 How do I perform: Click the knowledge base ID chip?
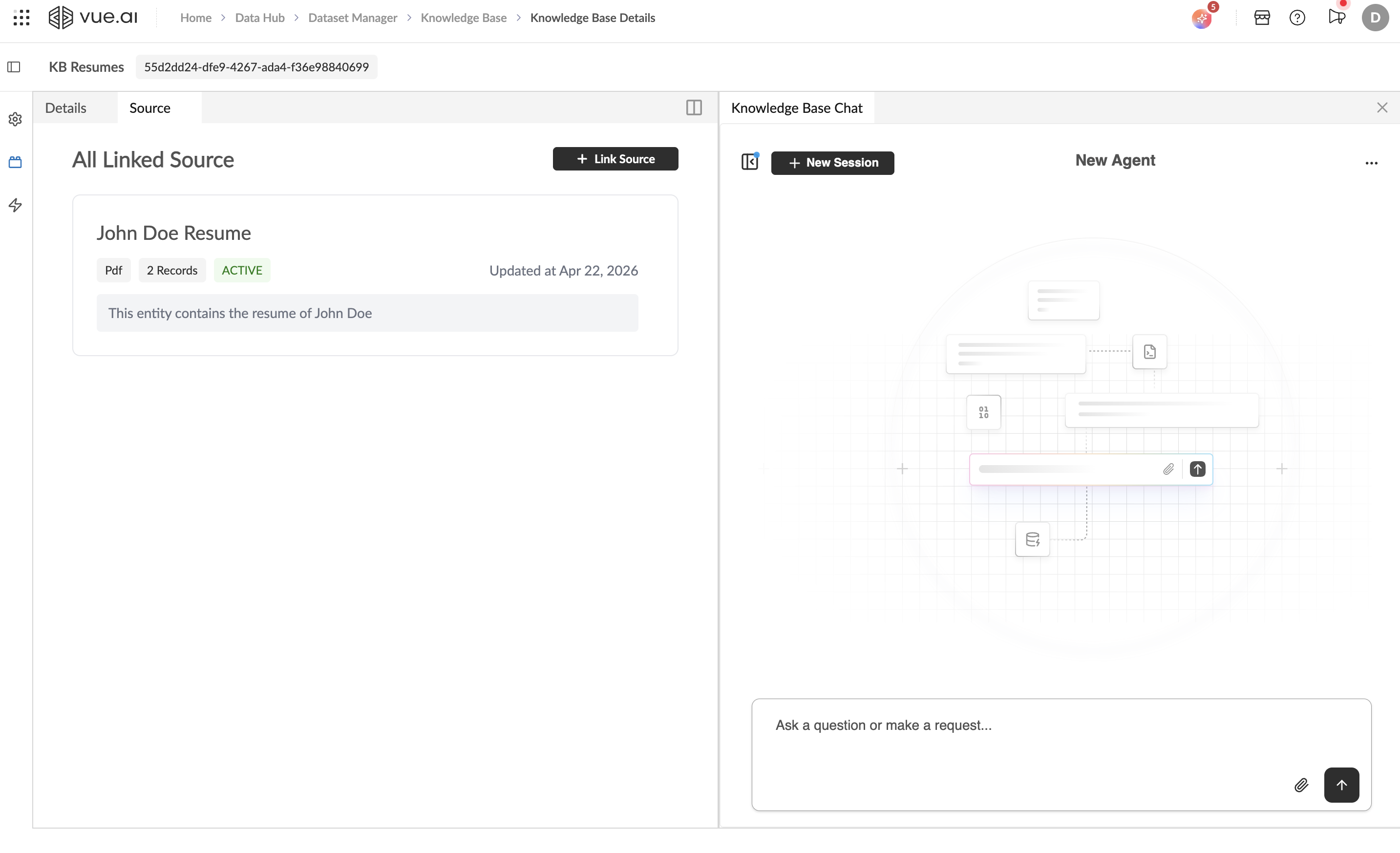tap(256, 67)
